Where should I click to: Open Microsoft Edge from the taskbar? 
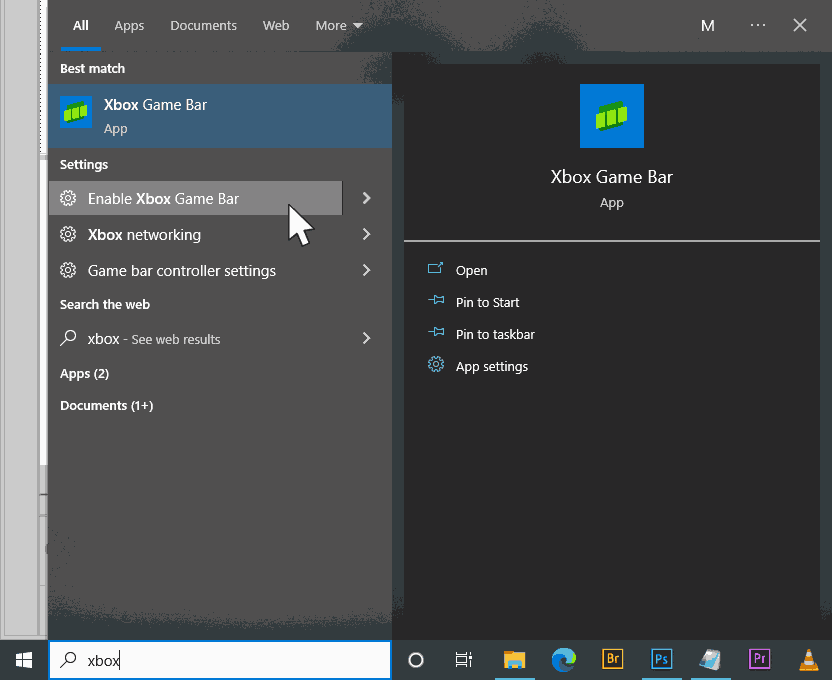[x=564, y=659]
